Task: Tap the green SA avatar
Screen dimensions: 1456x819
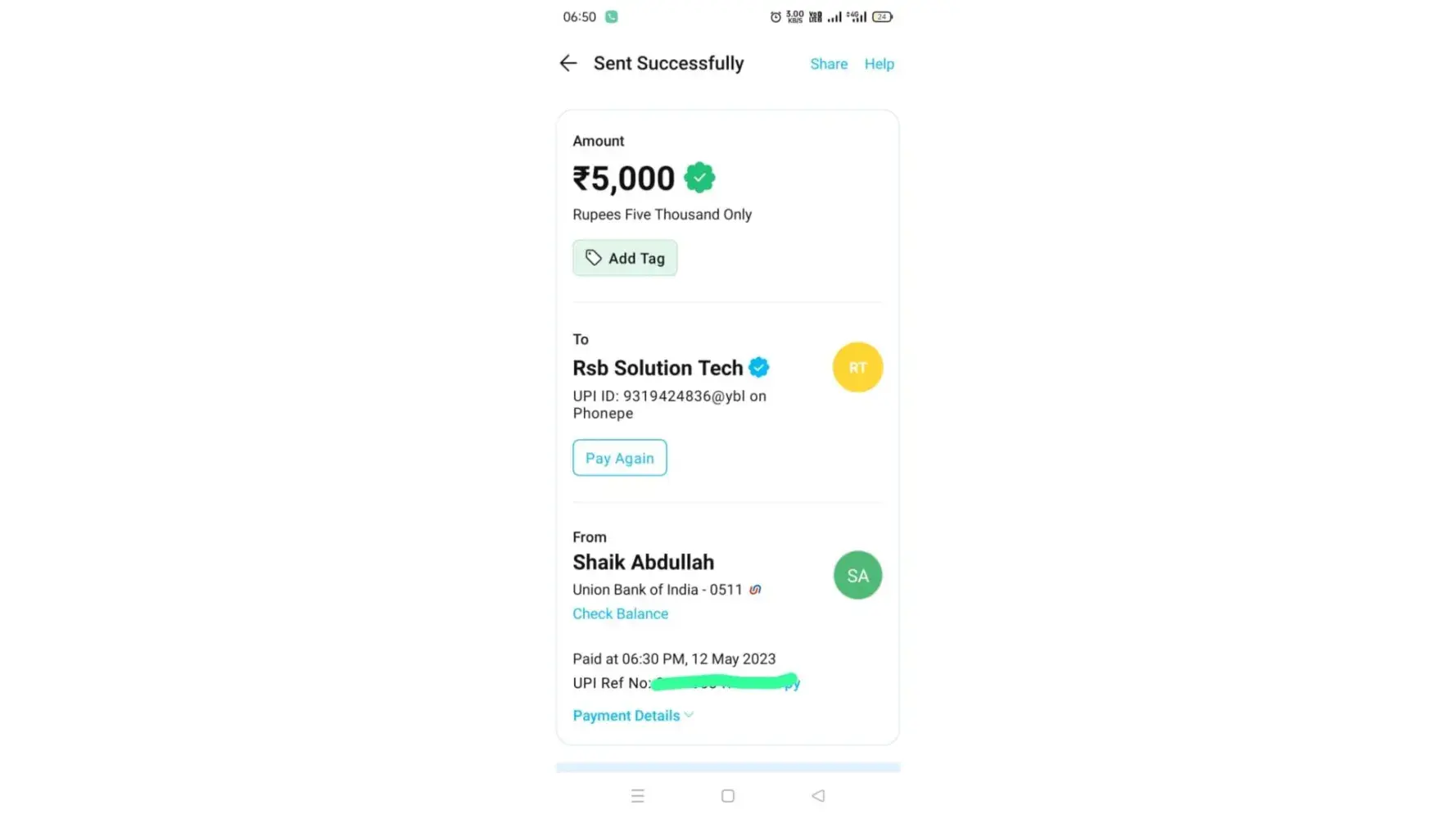Action: [857, 575]
